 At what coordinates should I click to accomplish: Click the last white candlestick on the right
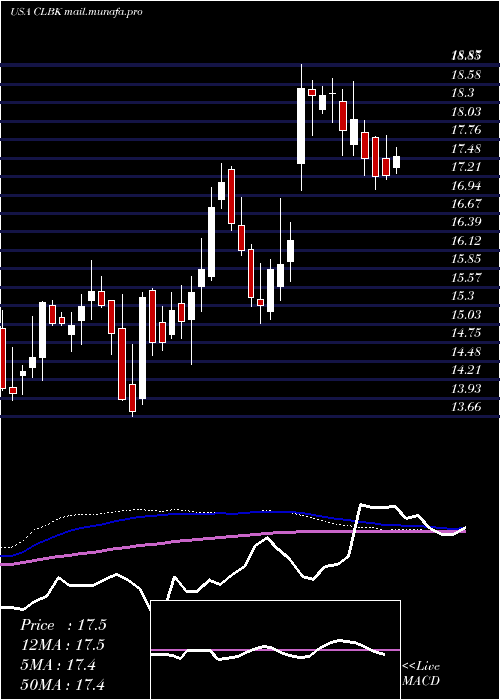pyautogui.click(x=396, y=162)
